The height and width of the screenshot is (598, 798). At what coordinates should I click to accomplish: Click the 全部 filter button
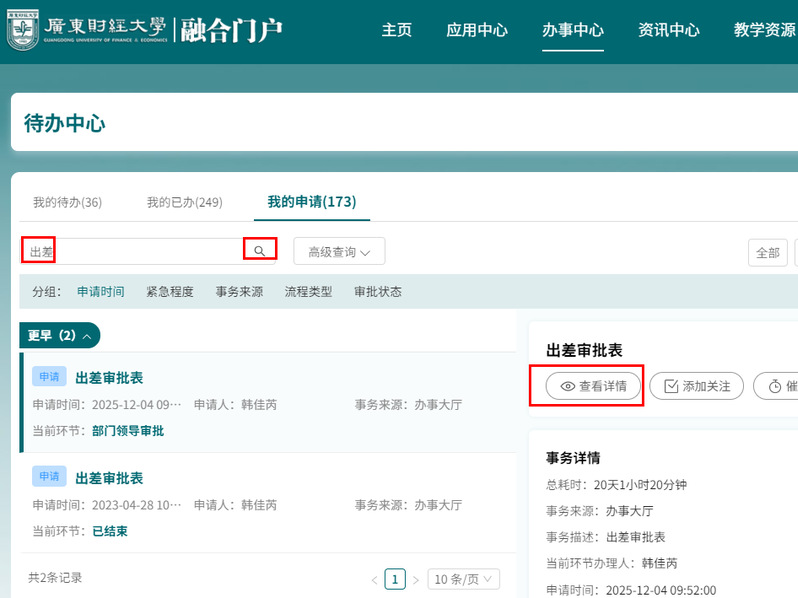click(x=767, y=253)
